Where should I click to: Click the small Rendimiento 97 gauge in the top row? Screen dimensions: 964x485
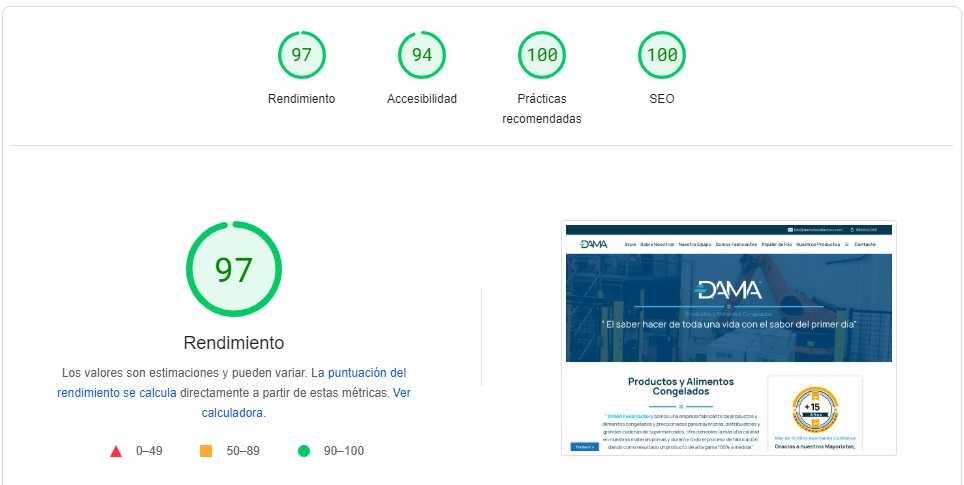[301, 55]
